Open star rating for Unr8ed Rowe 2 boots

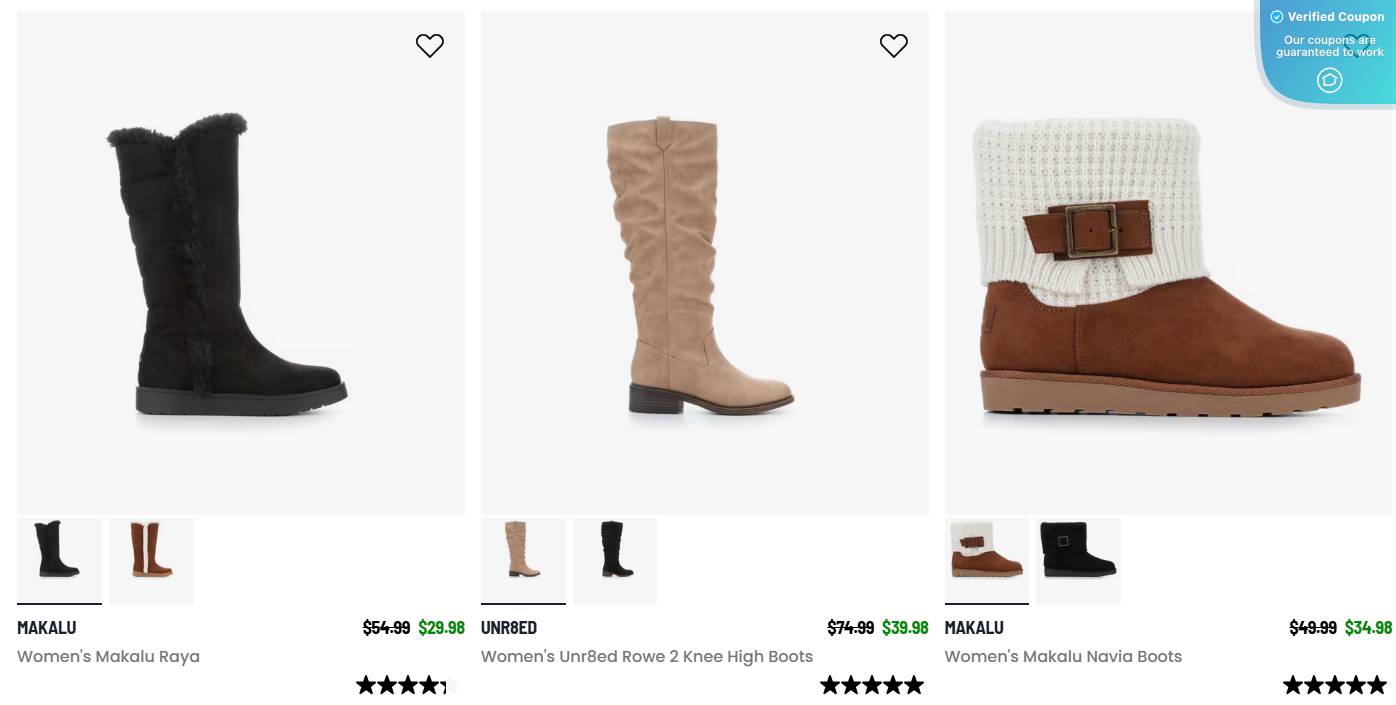[872, 685]
